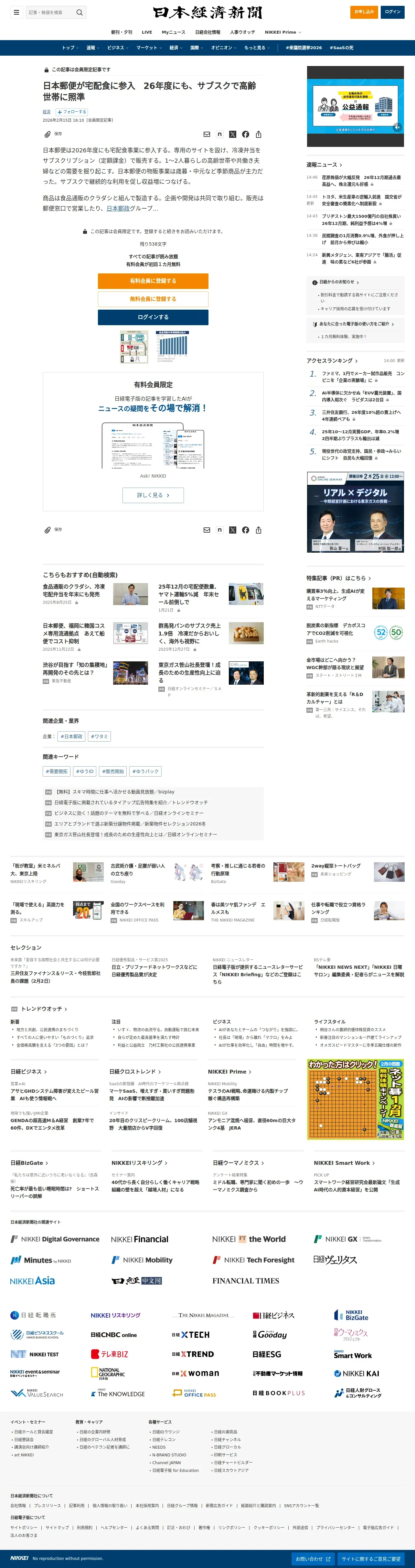Open the 人事ウオッチ header menu item
Viewport: 415px width, 1568px height.
tap(242, 32)
